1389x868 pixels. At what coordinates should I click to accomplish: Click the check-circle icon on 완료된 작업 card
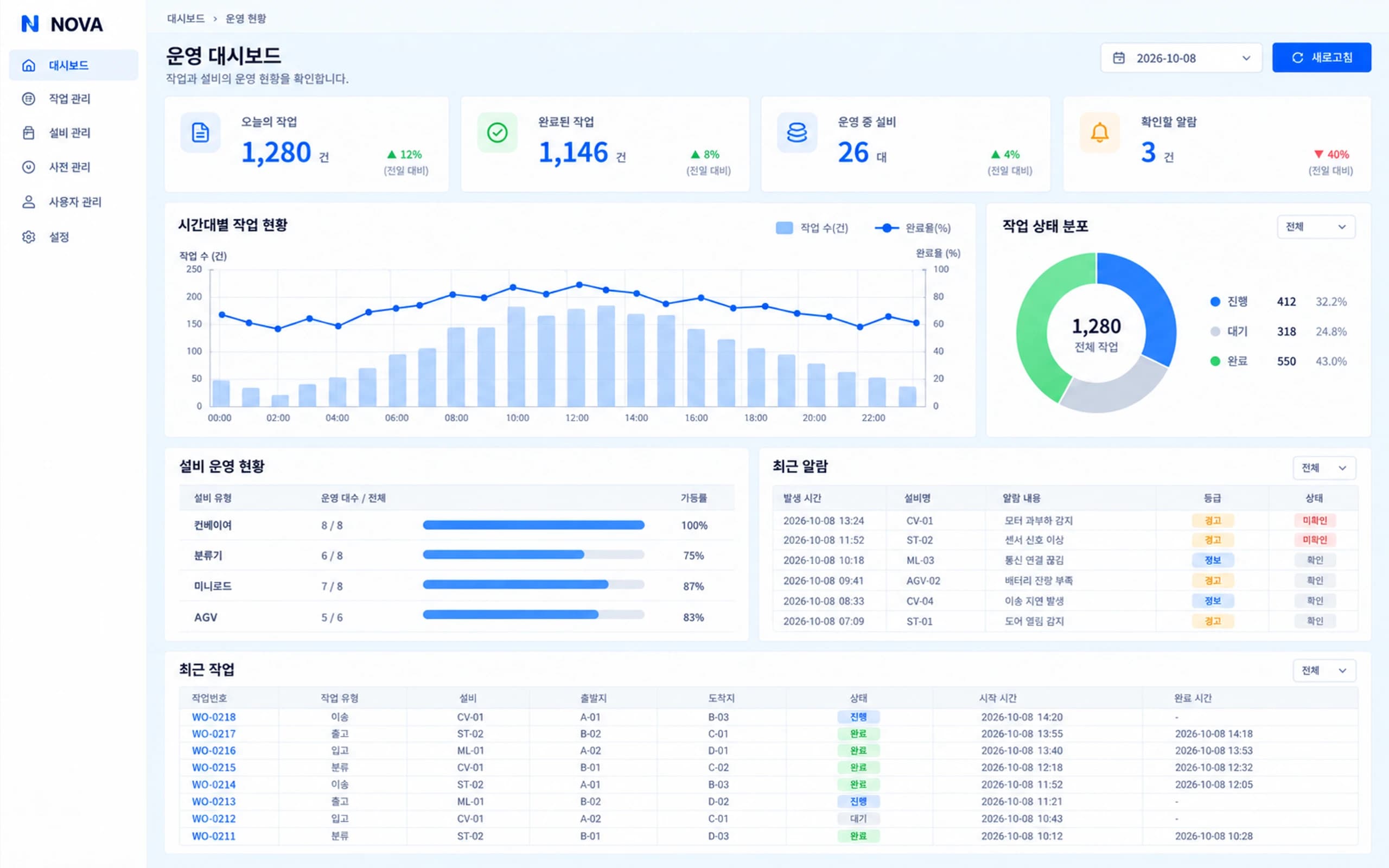497,132
